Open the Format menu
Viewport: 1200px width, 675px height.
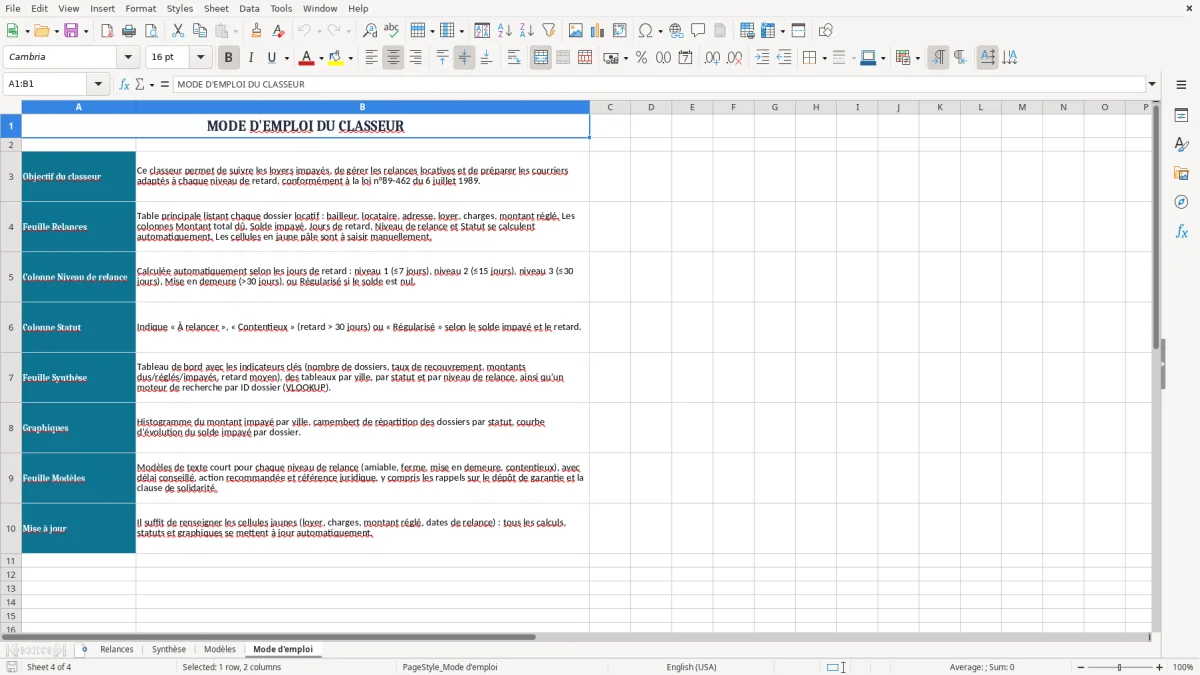point(141,8)
